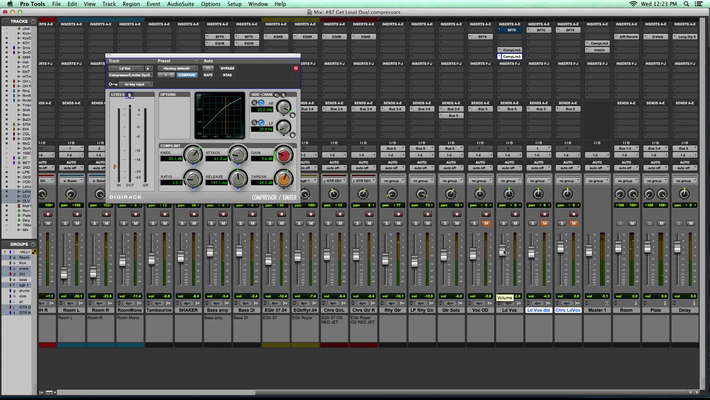710x400 pixels.
Task: Open the group selector on Rhy Gtr track
Action: click(x=392, y=181)
